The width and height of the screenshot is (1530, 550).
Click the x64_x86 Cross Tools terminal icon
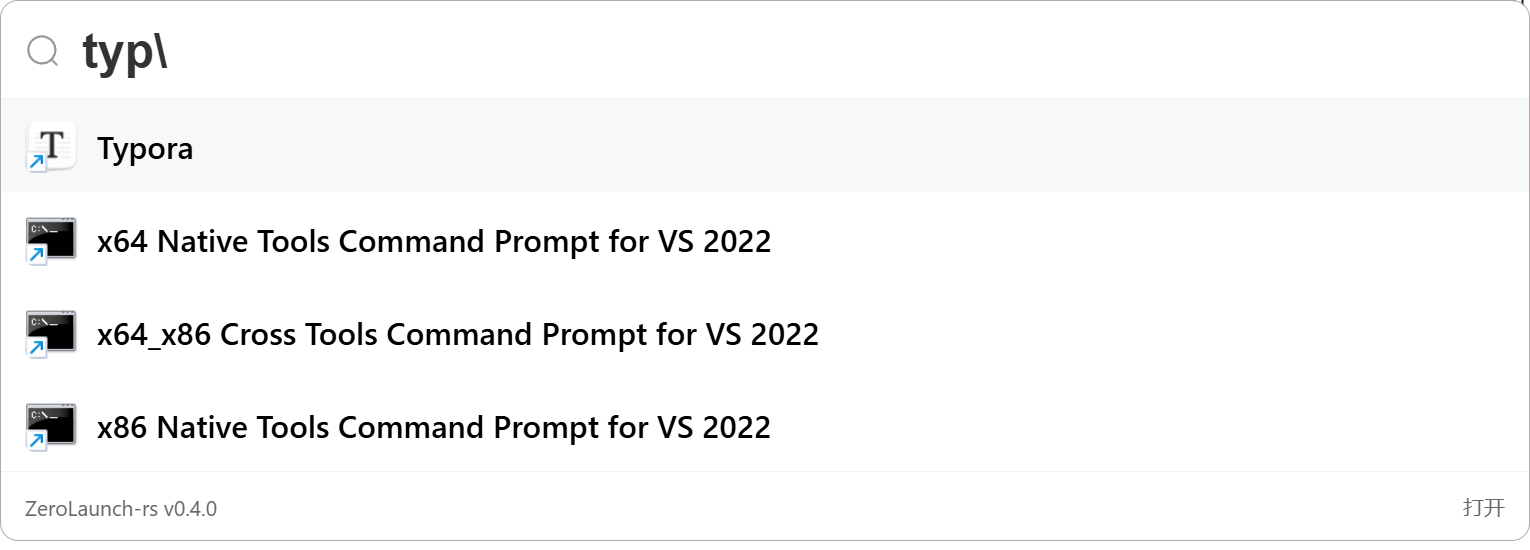(x=52, y=331)
